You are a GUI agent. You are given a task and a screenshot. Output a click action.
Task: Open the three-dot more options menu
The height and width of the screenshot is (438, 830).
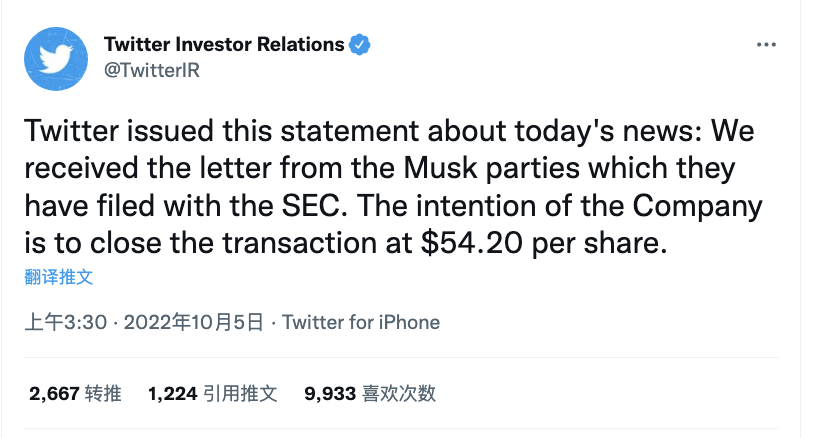tap(766, 45)
